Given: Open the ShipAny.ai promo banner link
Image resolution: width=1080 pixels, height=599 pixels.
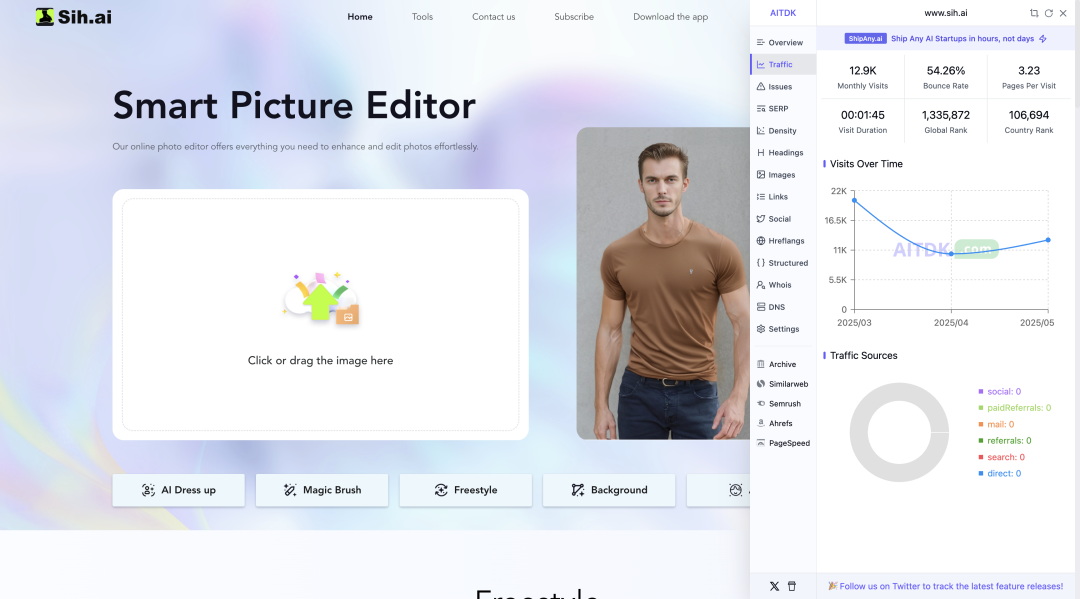Looking at the screenshot, I should [945, 39].
